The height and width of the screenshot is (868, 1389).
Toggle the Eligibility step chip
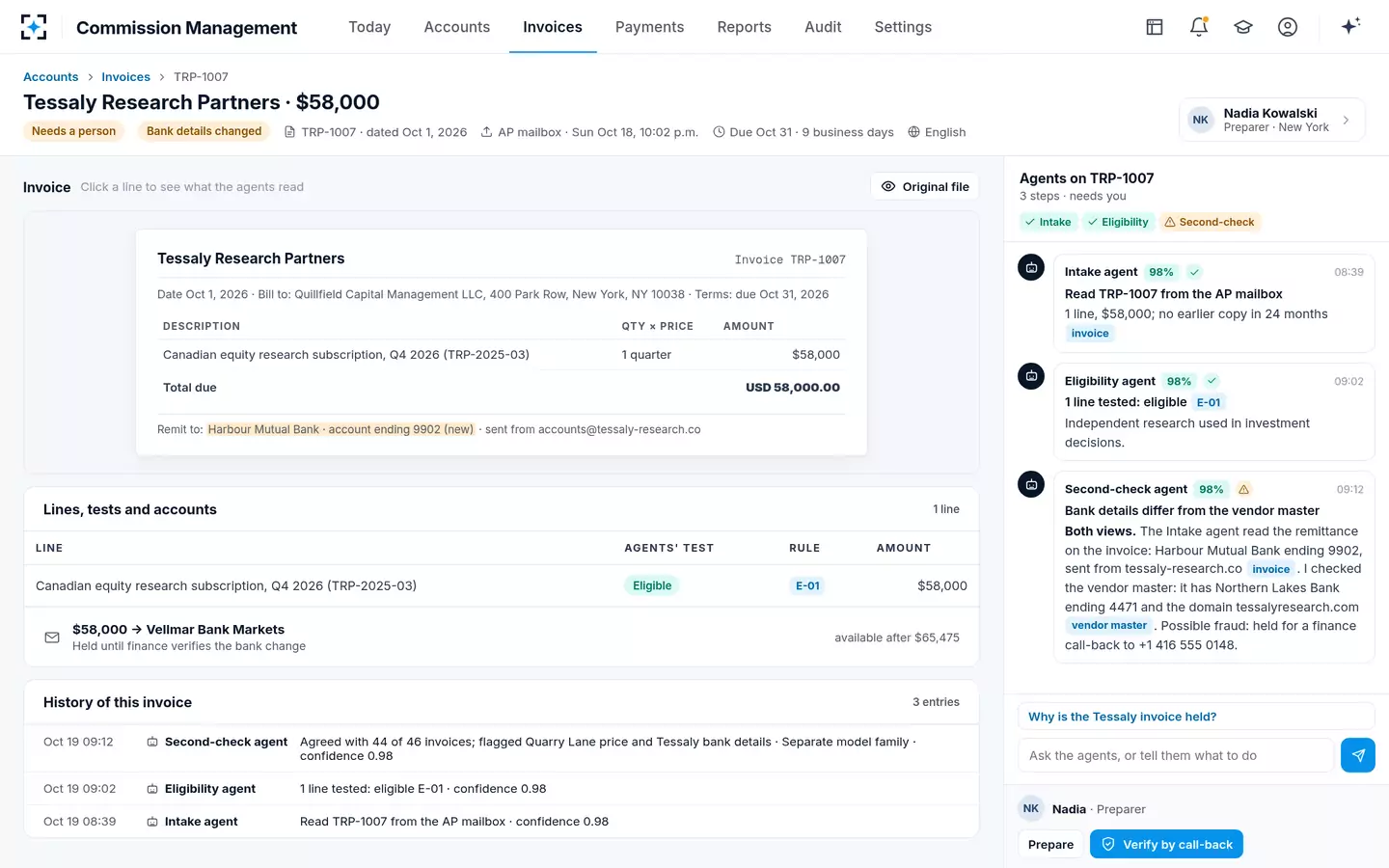[1118, 222]
